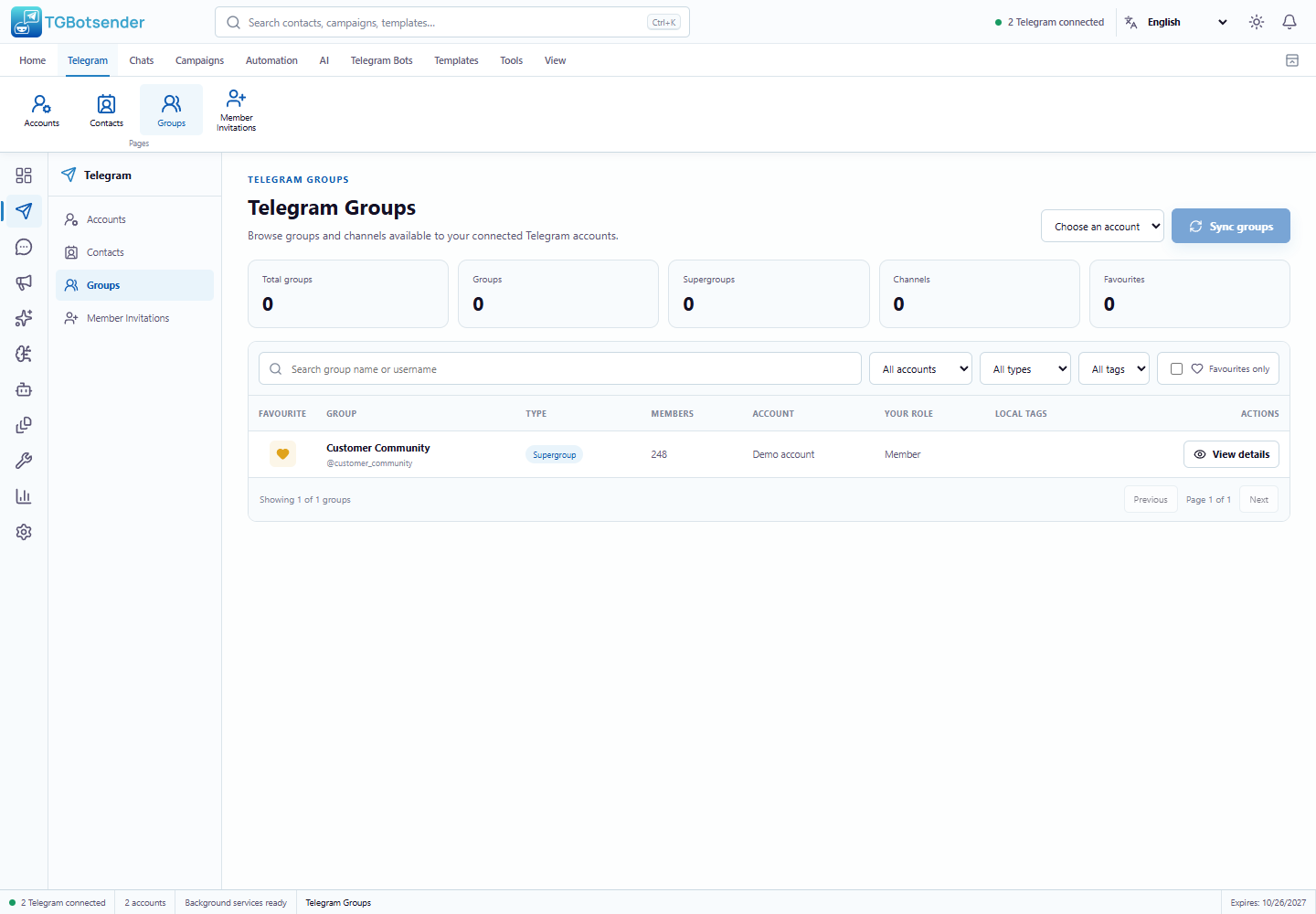
Task: Open the robot bots icon in the left rail
Action: [24, 389]
